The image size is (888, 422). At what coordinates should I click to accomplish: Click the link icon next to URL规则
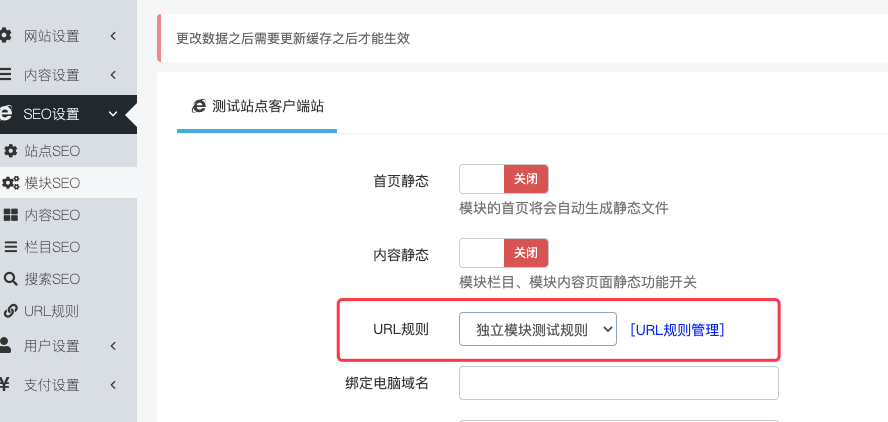click(x=11, y=310)
